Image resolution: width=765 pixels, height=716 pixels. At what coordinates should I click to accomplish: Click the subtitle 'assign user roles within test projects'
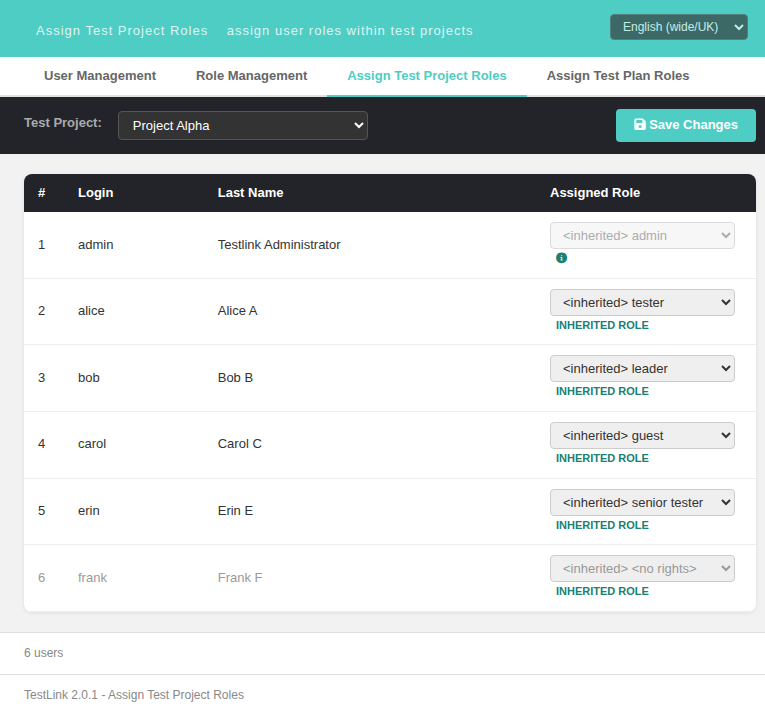[x=350, y=31]
